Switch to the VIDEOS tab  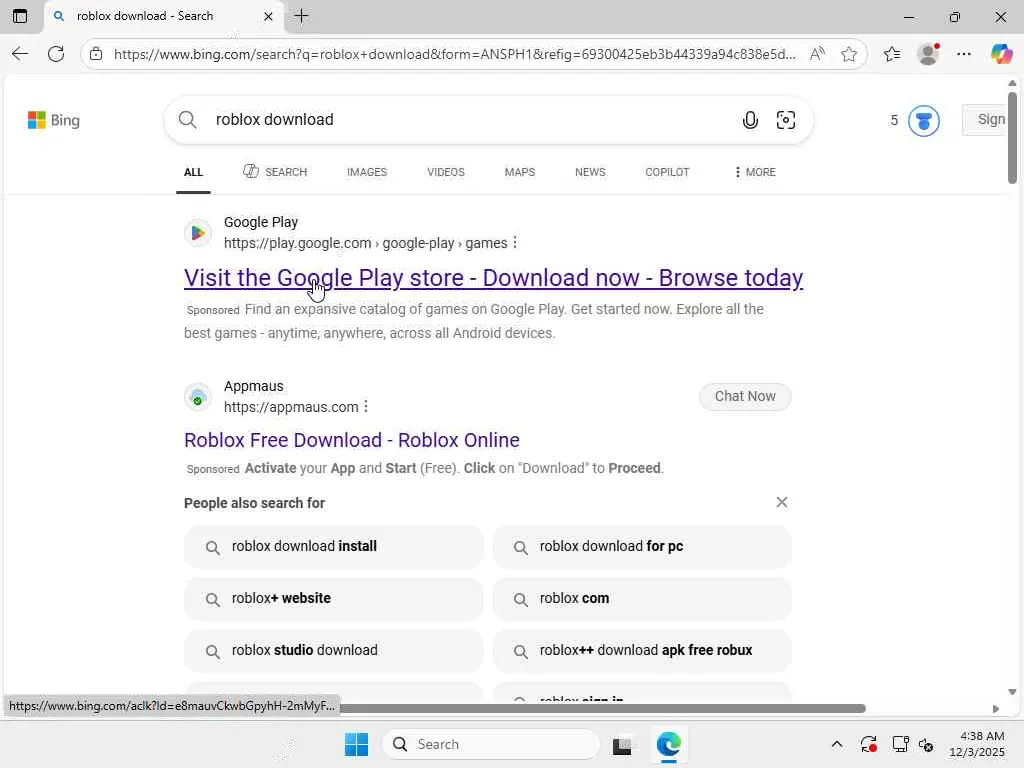(x=446, y=172)
